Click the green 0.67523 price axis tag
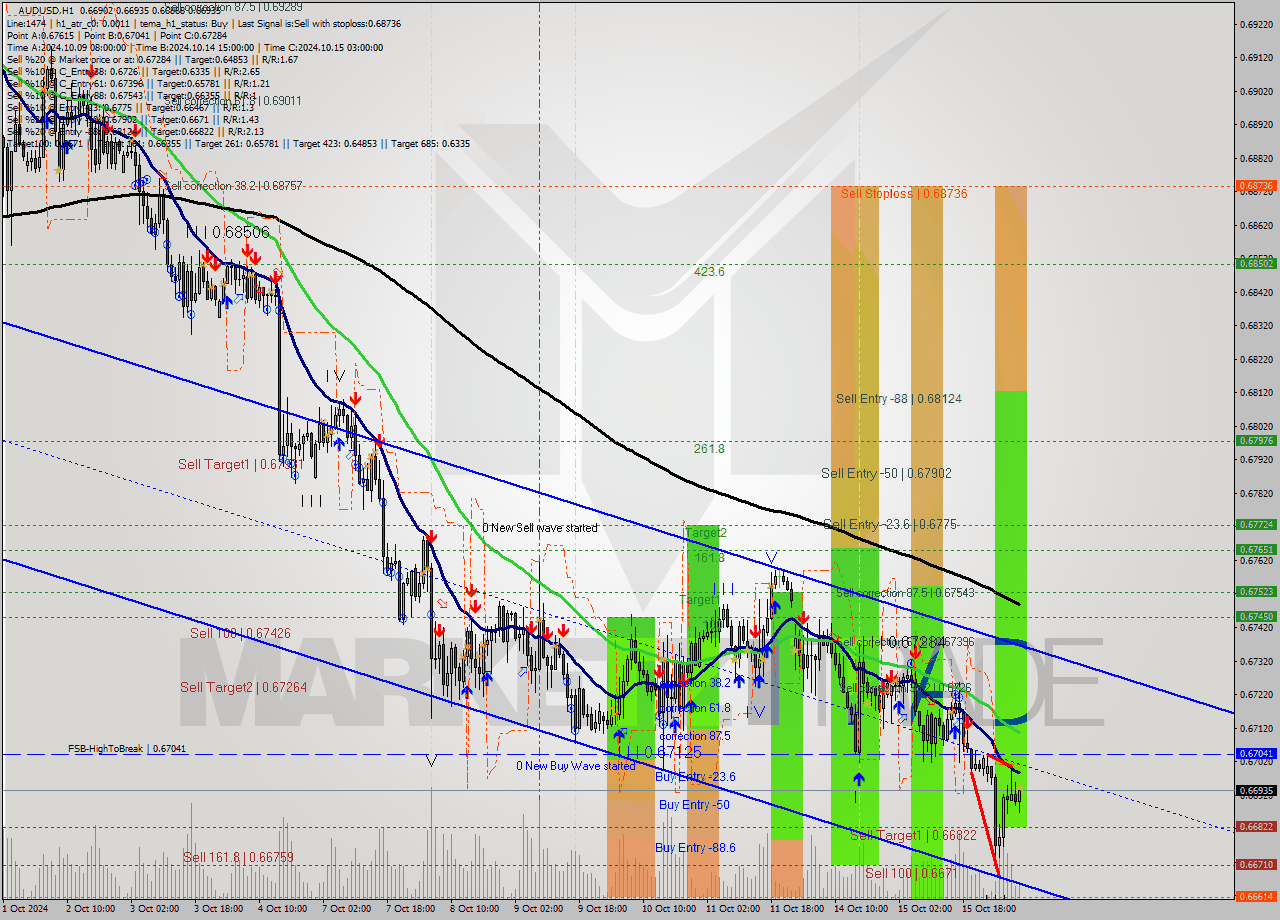Screen dimensions: 1280x920 coord(1256,591)
